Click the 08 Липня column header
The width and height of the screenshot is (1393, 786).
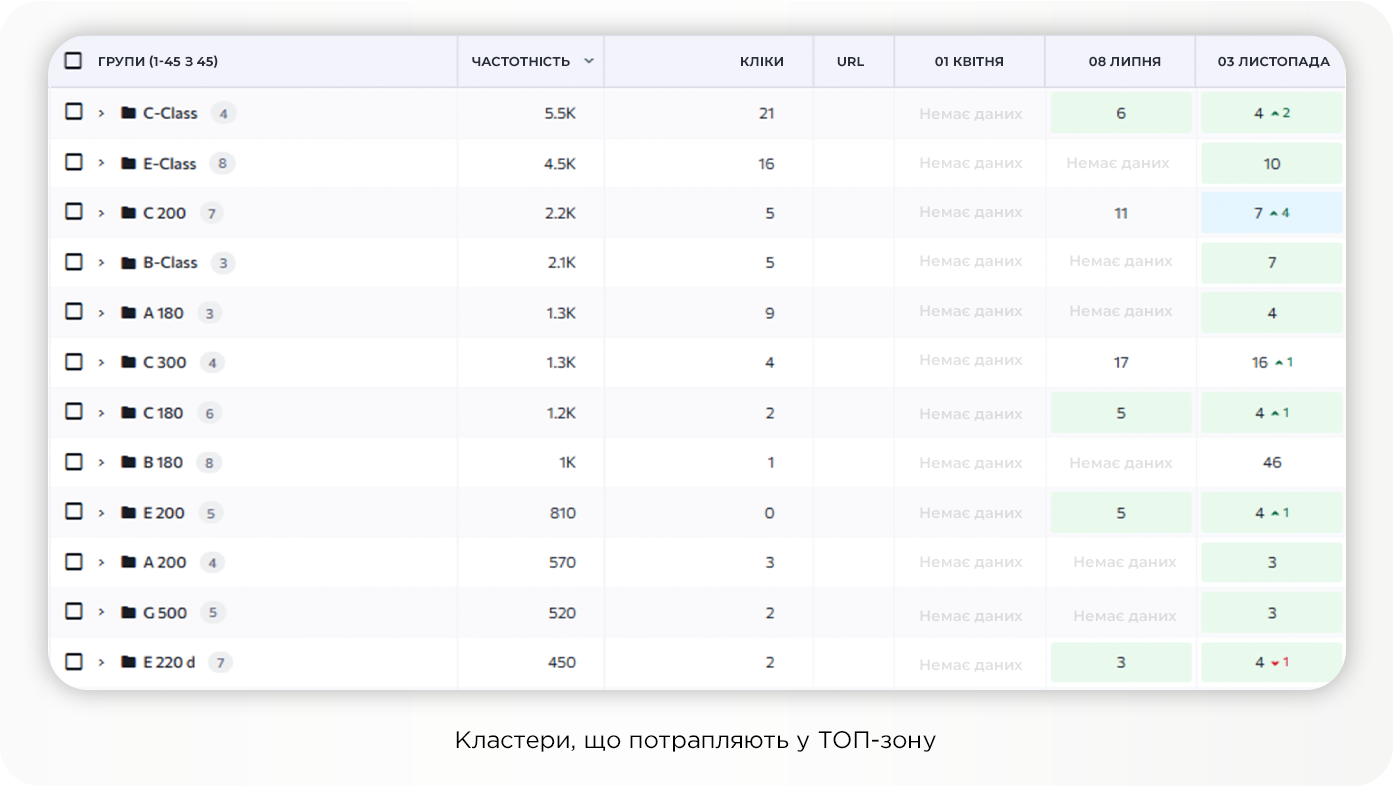point(1124,61)
